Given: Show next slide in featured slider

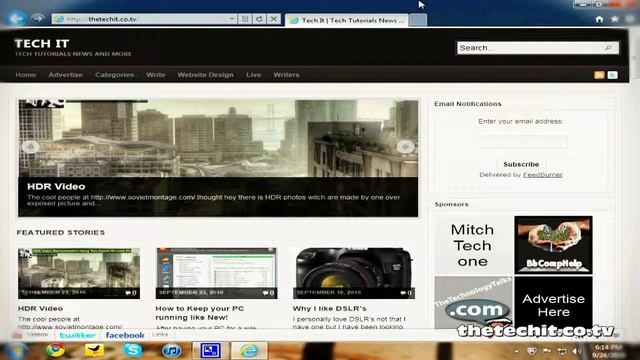Looking at the screenshot, I should [405, 147].
